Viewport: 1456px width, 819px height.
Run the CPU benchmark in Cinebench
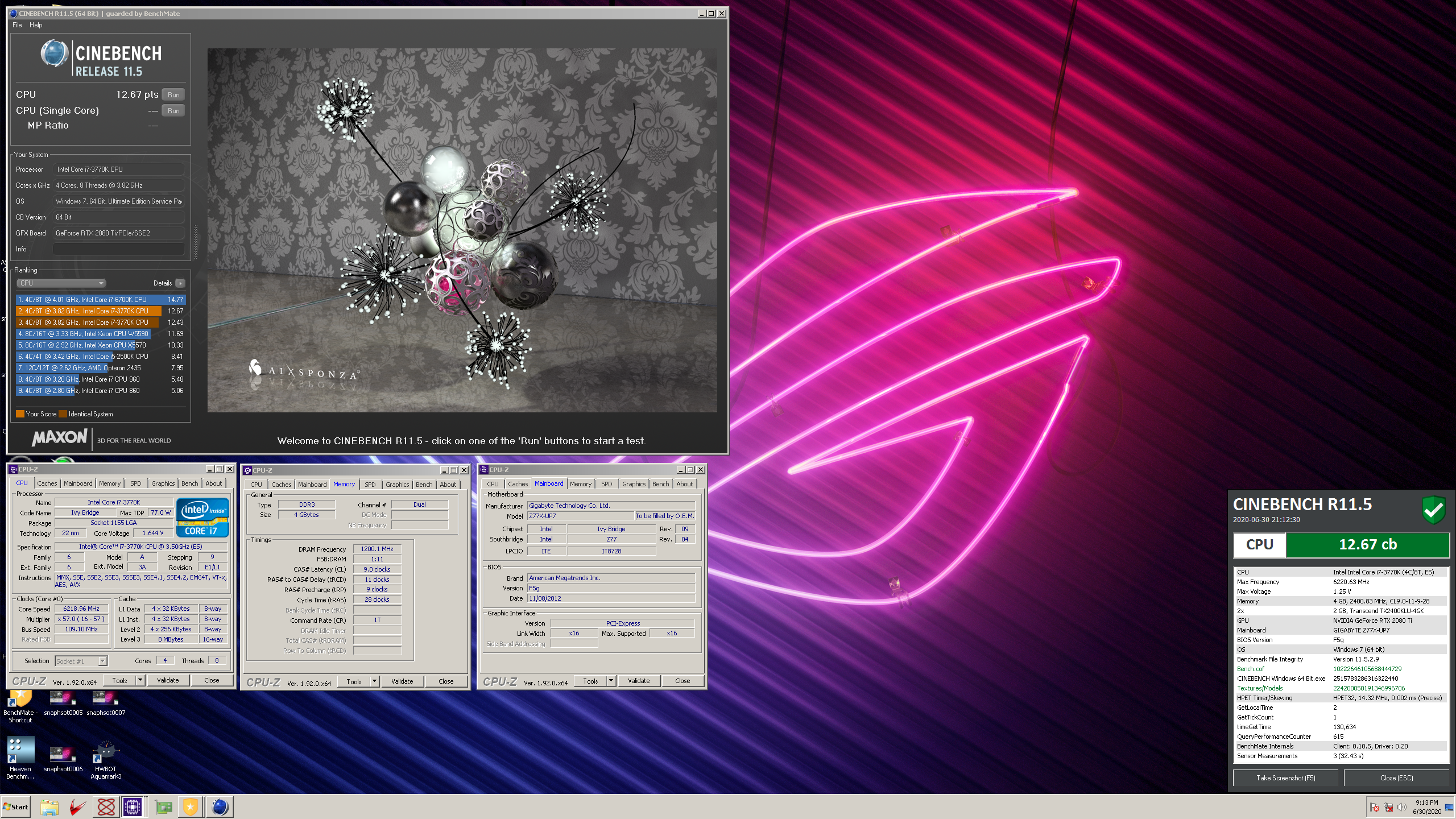(173, 95)
